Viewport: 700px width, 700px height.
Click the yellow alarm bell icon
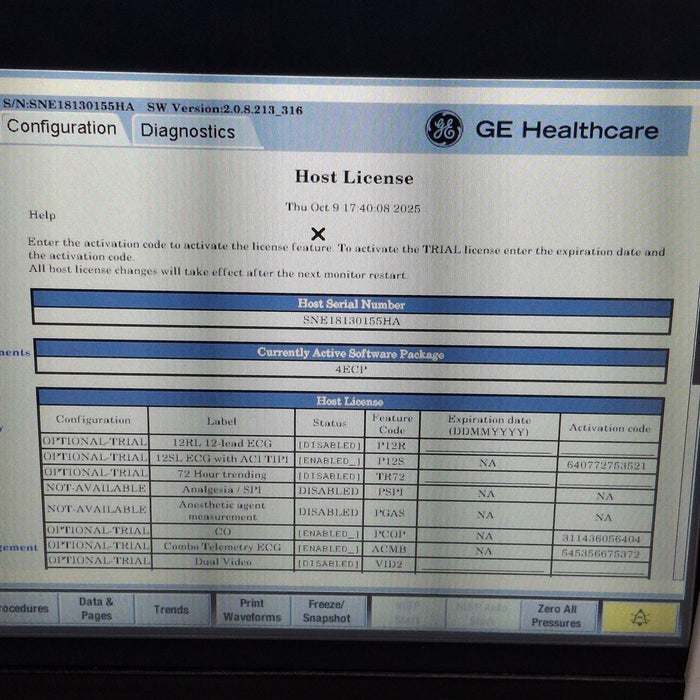point(639,617)
